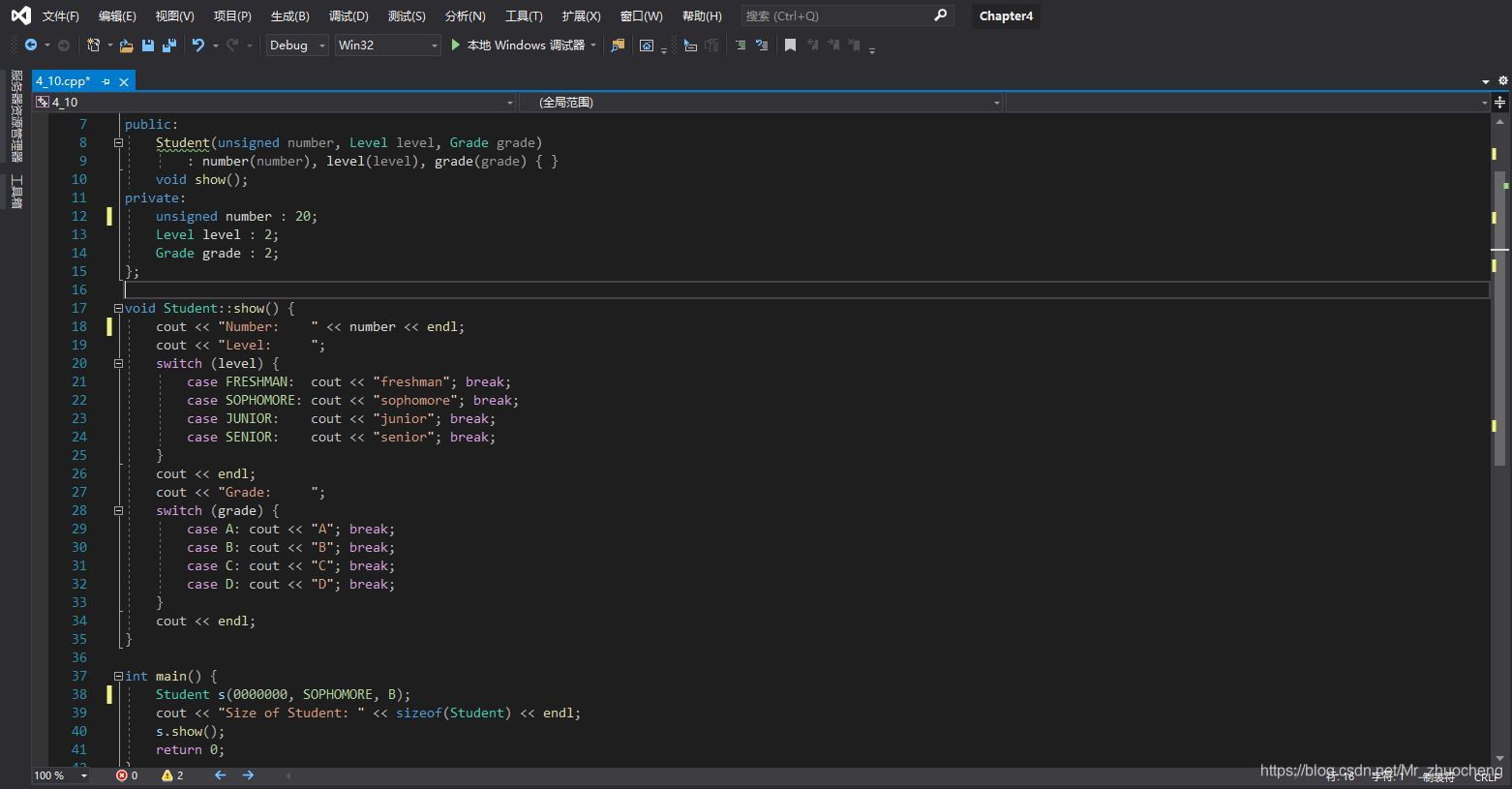The width and height of the screenshot is (1512, 789).
Task: Collapse the Student constructor at line 8
Action: tap(118, 142)
